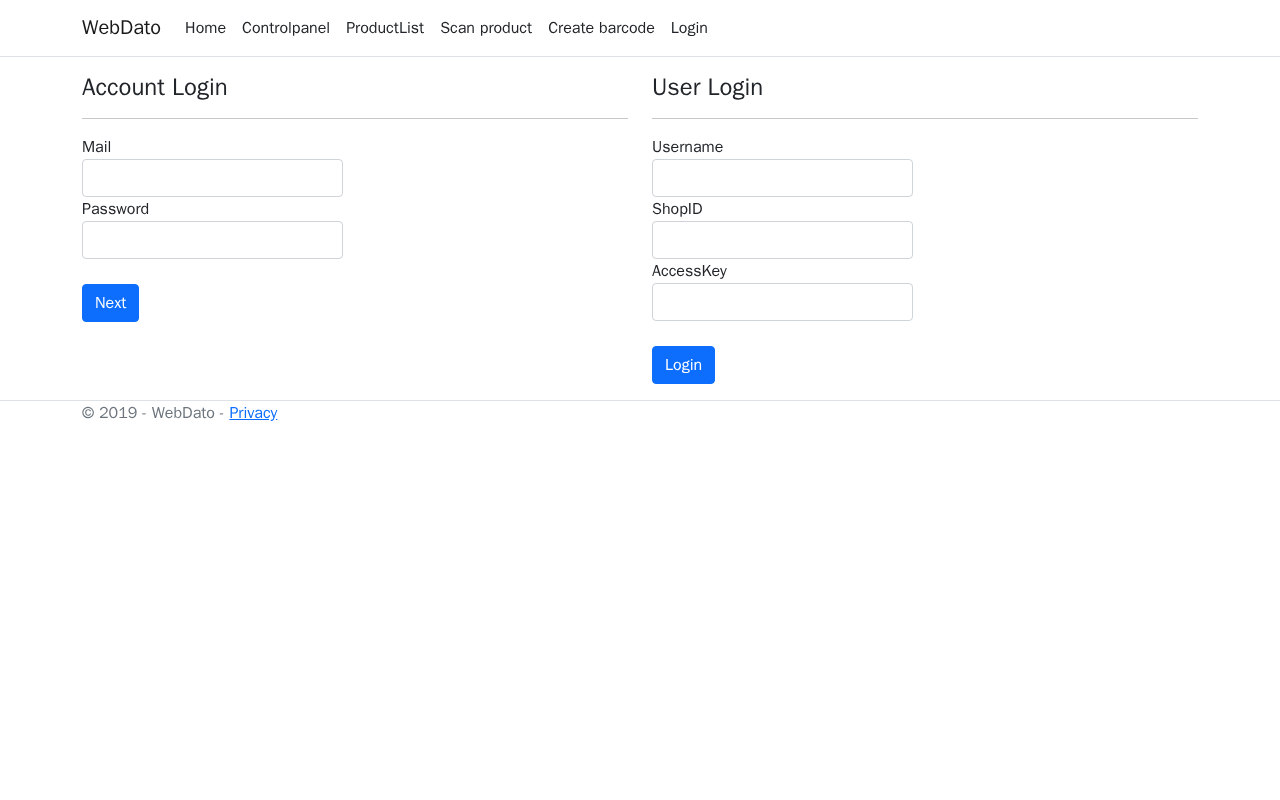Click the Login item in the navbar

click(689, 28)
